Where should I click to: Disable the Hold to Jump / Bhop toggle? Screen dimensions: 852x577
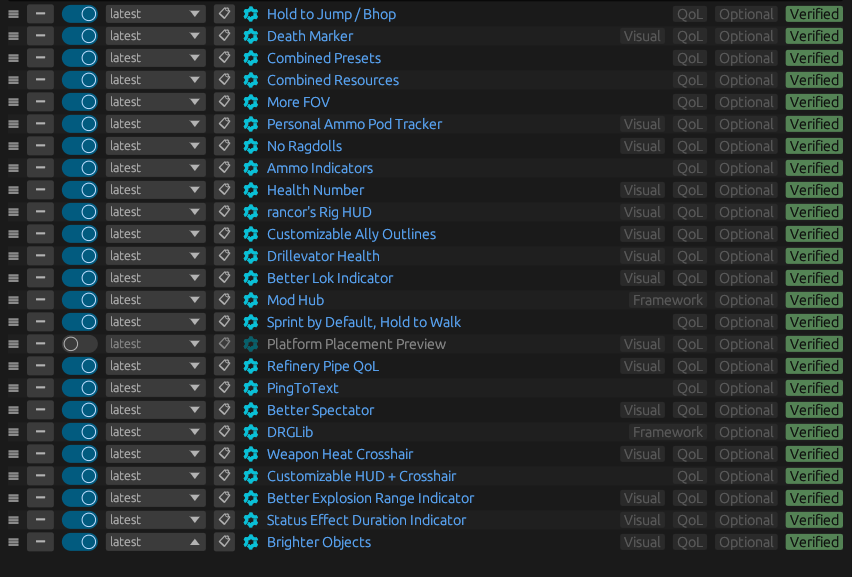[79, 14]
